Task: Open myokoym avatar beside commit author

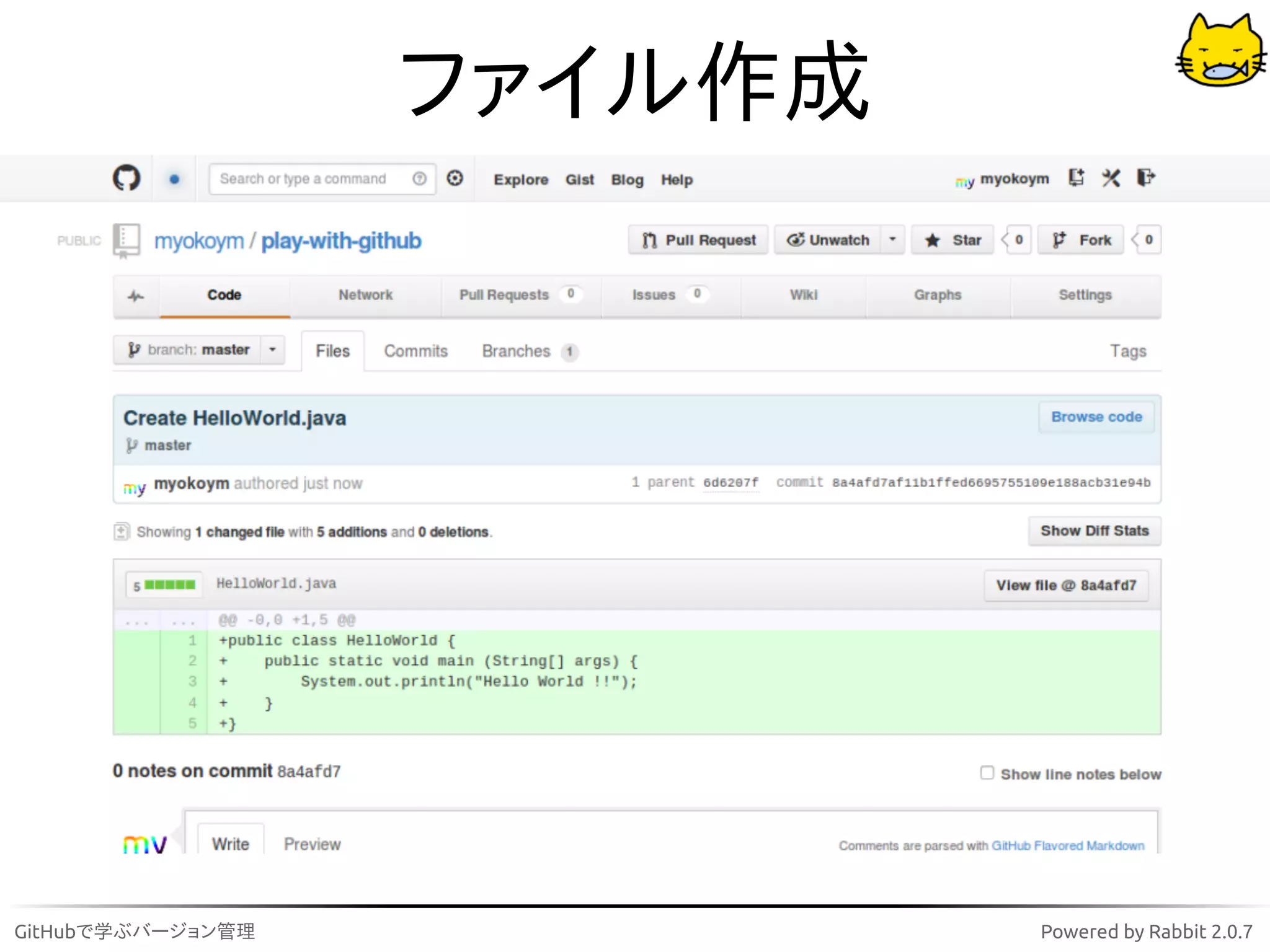Action: [135, 488]
